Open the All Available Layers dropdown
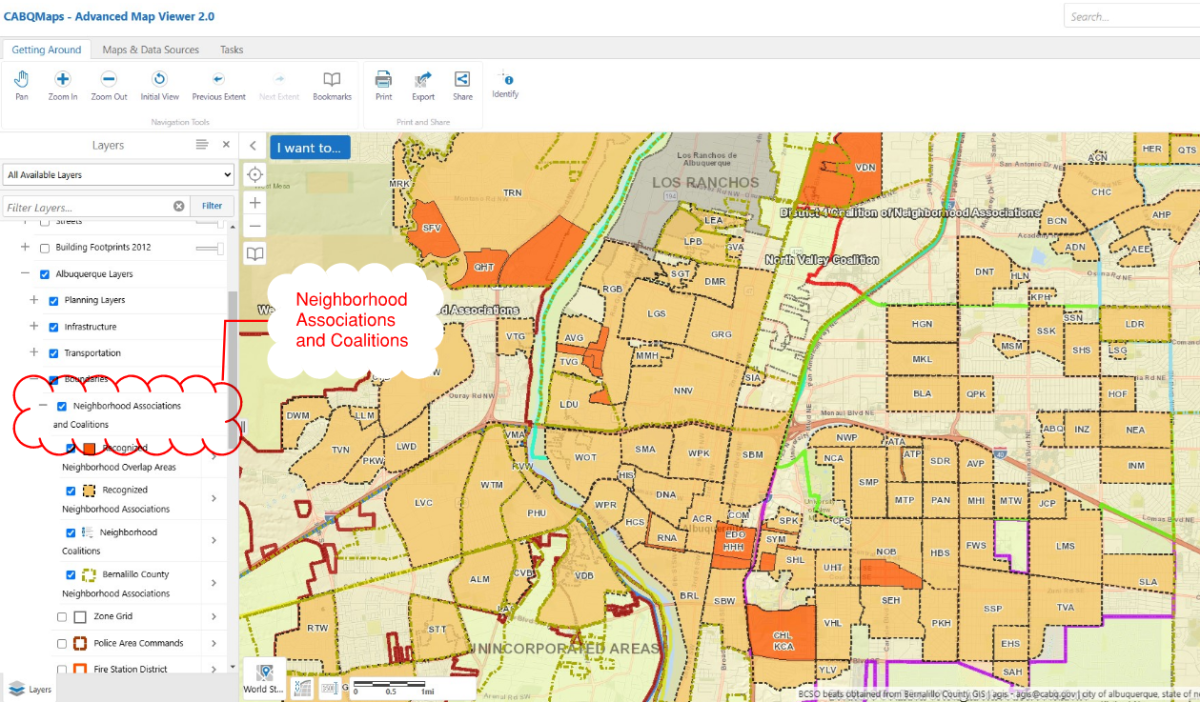Viewport: 1200px width, 702px height. click(x=118, y=175)
